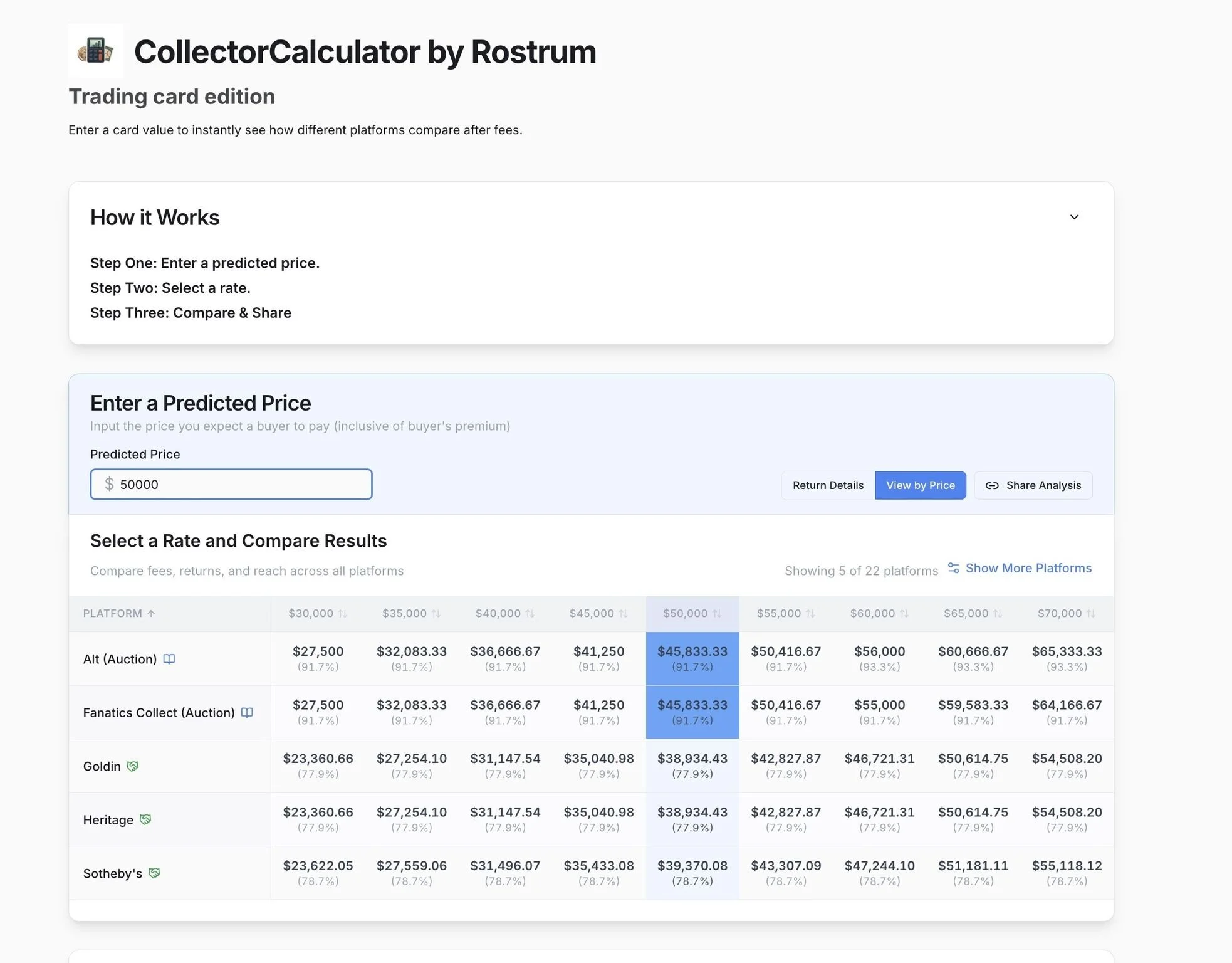Click Goldin green handshake badge icon
The image size is (1232, 963).
click(133, 766)
